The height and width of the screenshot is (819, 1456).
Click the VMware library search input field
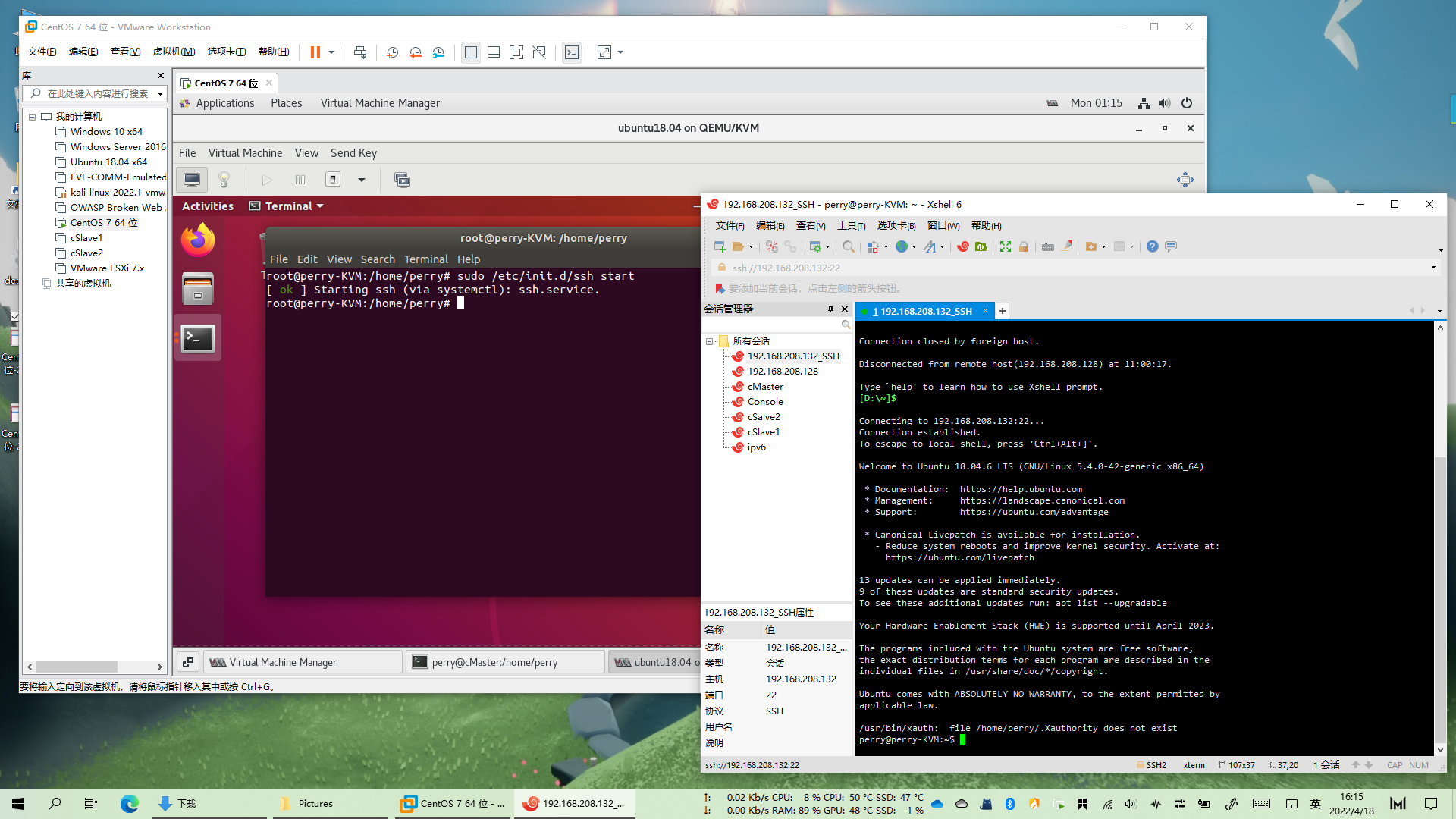click(x=99, y=94)
